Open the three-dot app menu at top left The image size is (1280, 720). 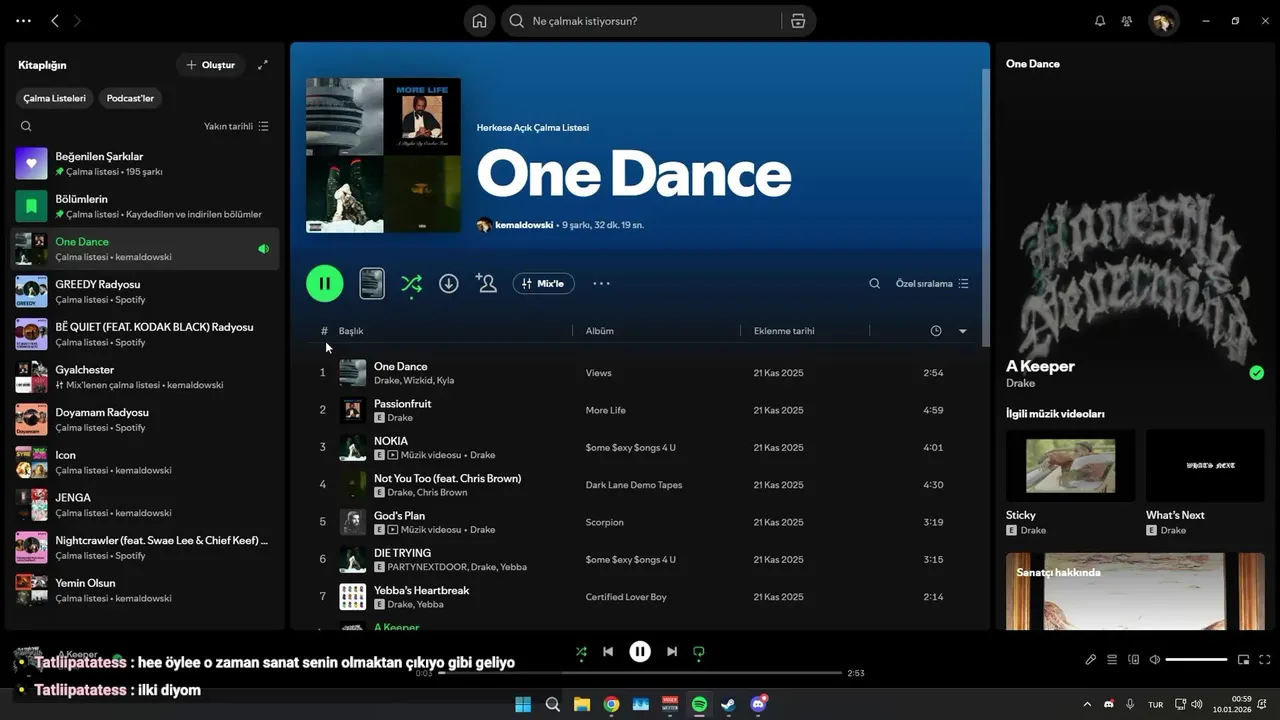pos(24,21)
